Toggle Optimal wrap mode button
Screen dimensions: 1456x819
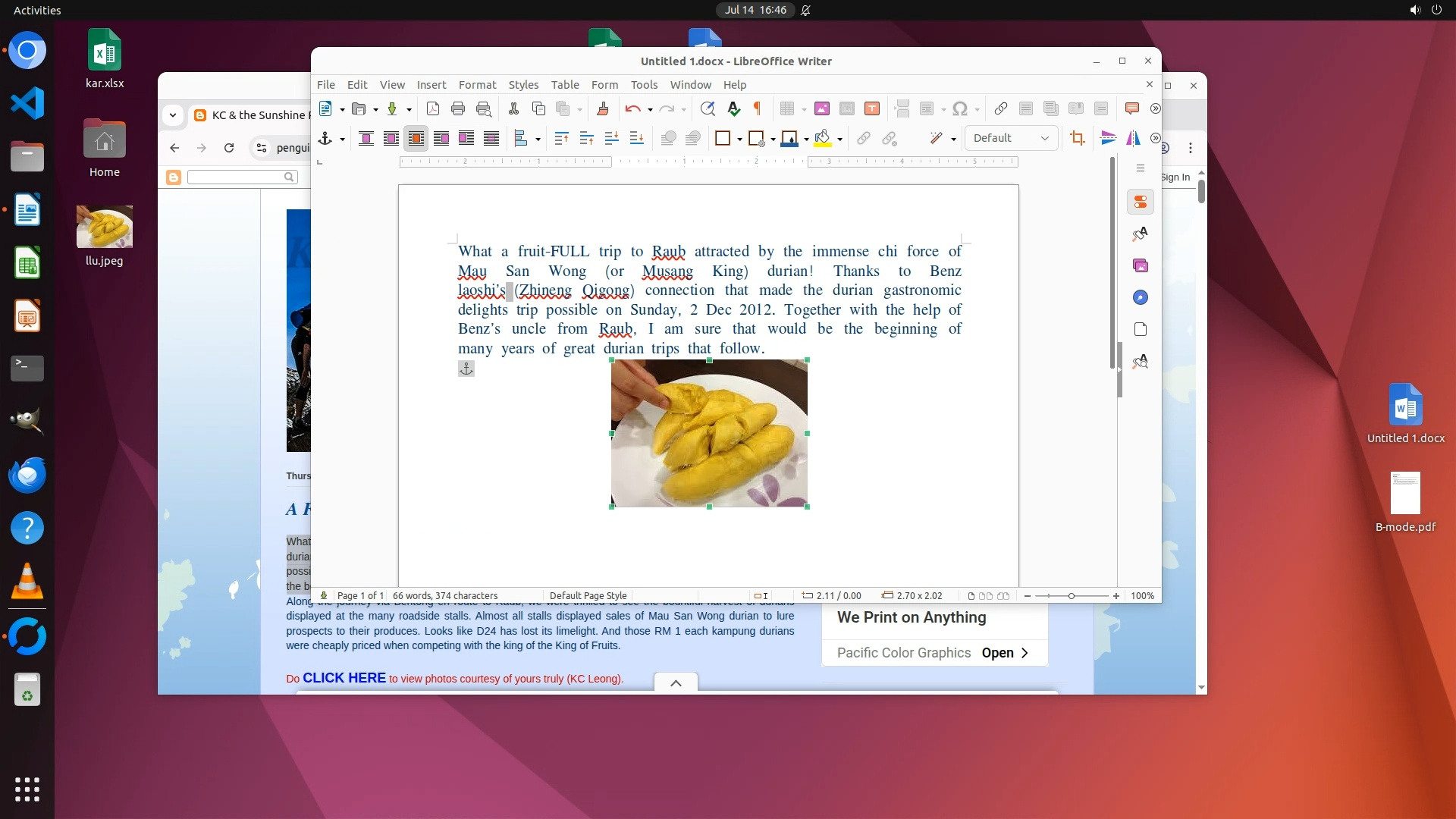click(x=416, y=138)
